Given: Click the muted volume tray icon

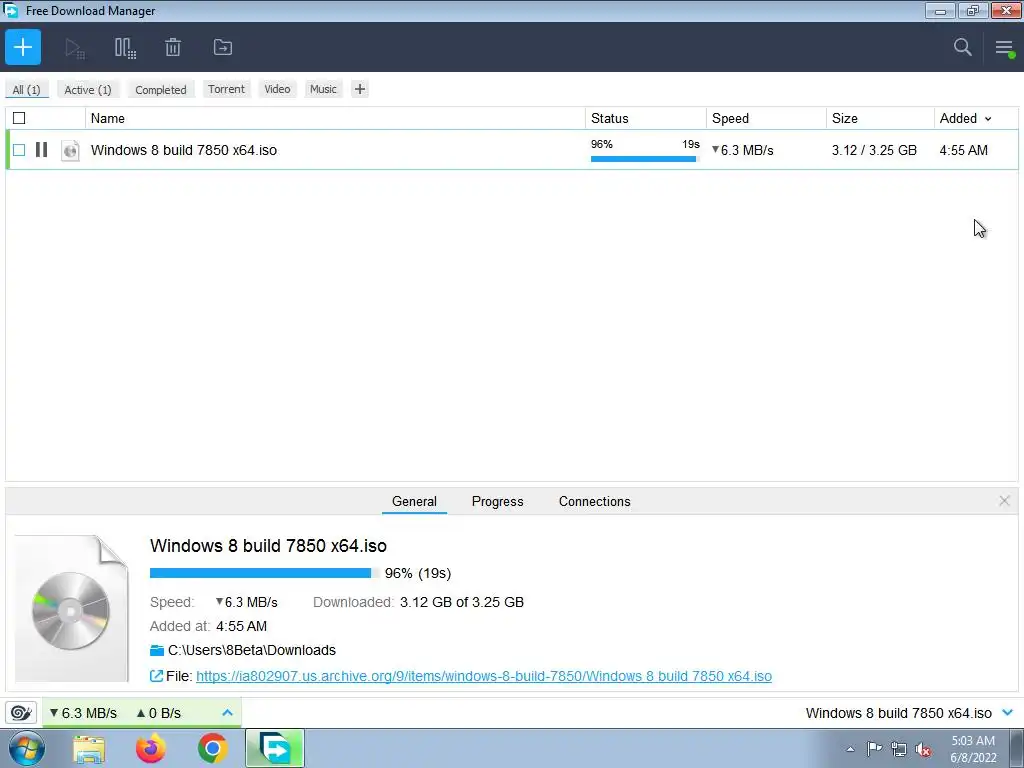Looking at the screenshot, I should click(923, 750).
